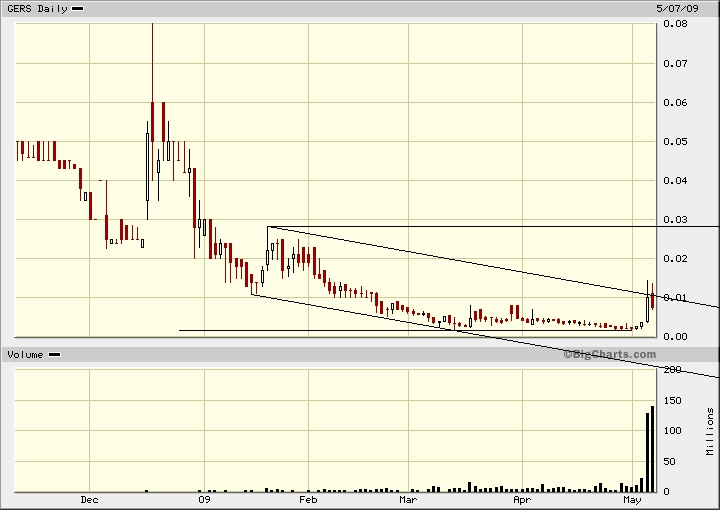Click the 0.03 price axis label
The width and height of the screenshot is (720, 510).
pos(675,219)
